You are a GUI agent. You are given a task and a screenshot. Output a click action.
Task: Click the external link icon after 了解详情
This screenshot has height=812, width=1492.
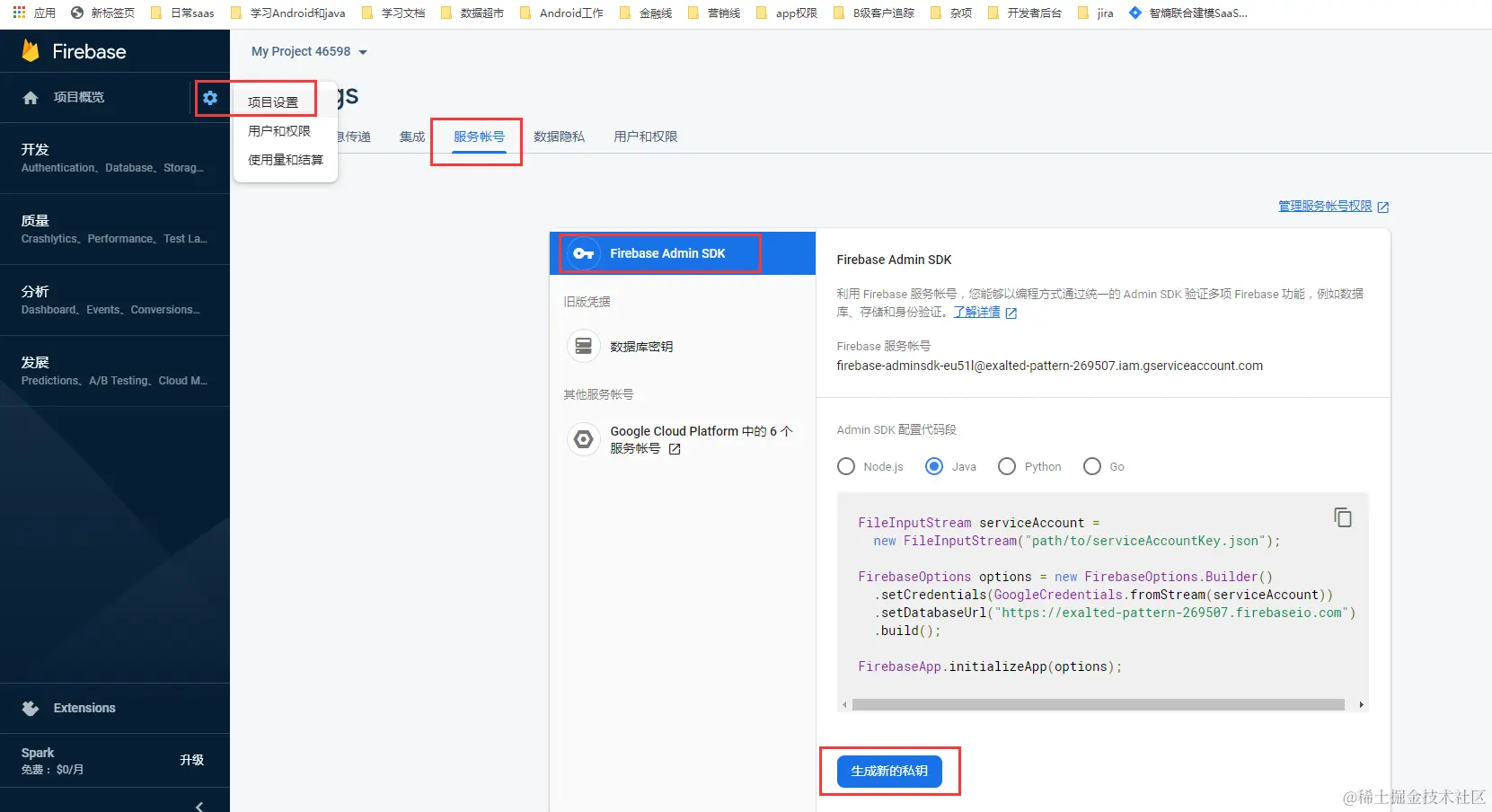coord(1011,313)
